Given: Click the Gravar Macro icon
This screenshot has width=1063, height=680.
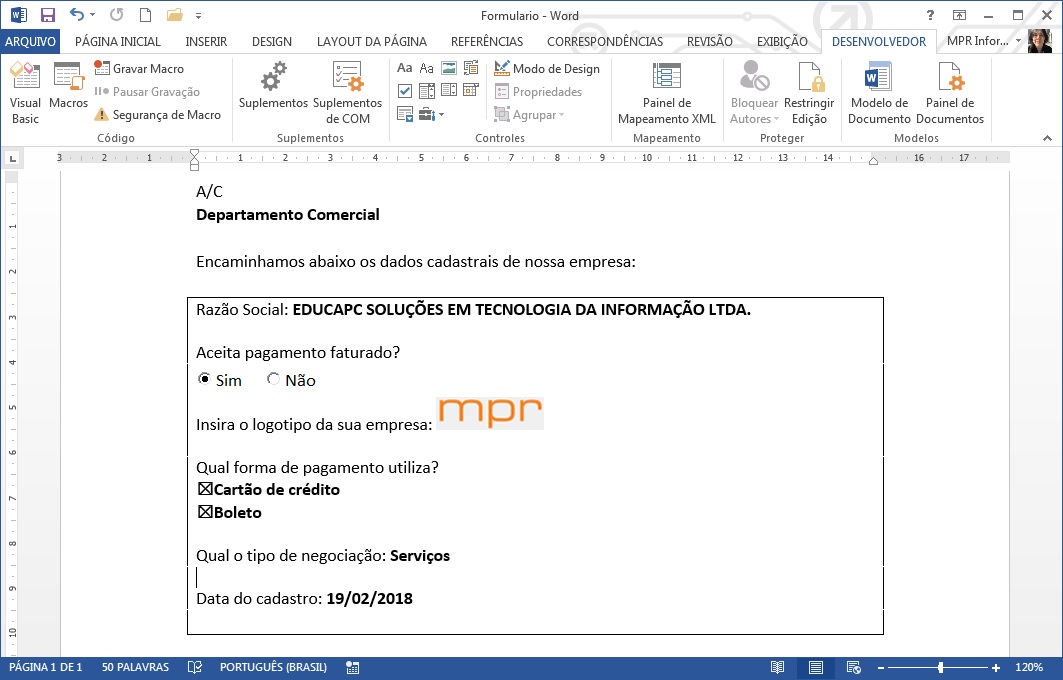Looking at the screenshot, I should pos(101,68).
